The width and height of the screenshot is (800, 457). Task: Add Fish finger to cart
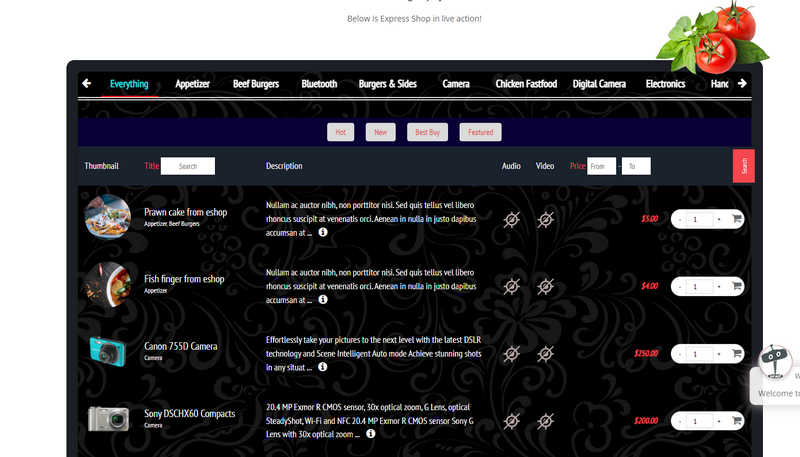click(736, 286)
